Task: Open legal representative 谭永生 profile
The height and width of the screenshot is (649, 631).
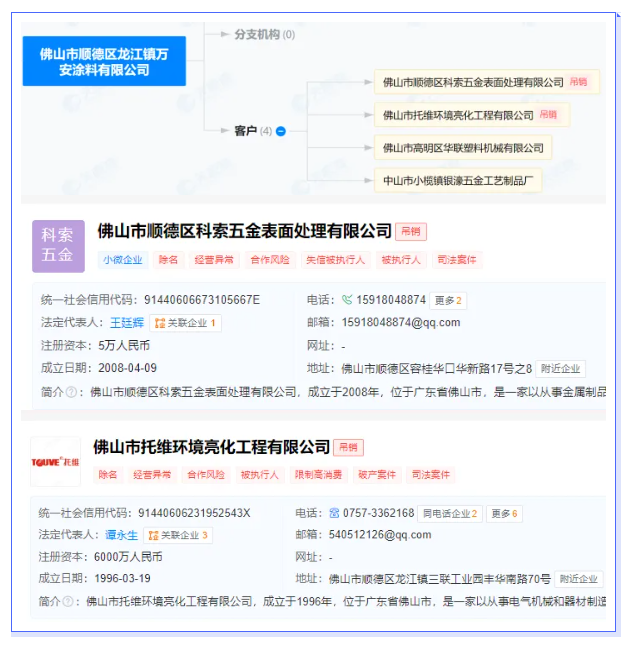Action: pos(122,535)
